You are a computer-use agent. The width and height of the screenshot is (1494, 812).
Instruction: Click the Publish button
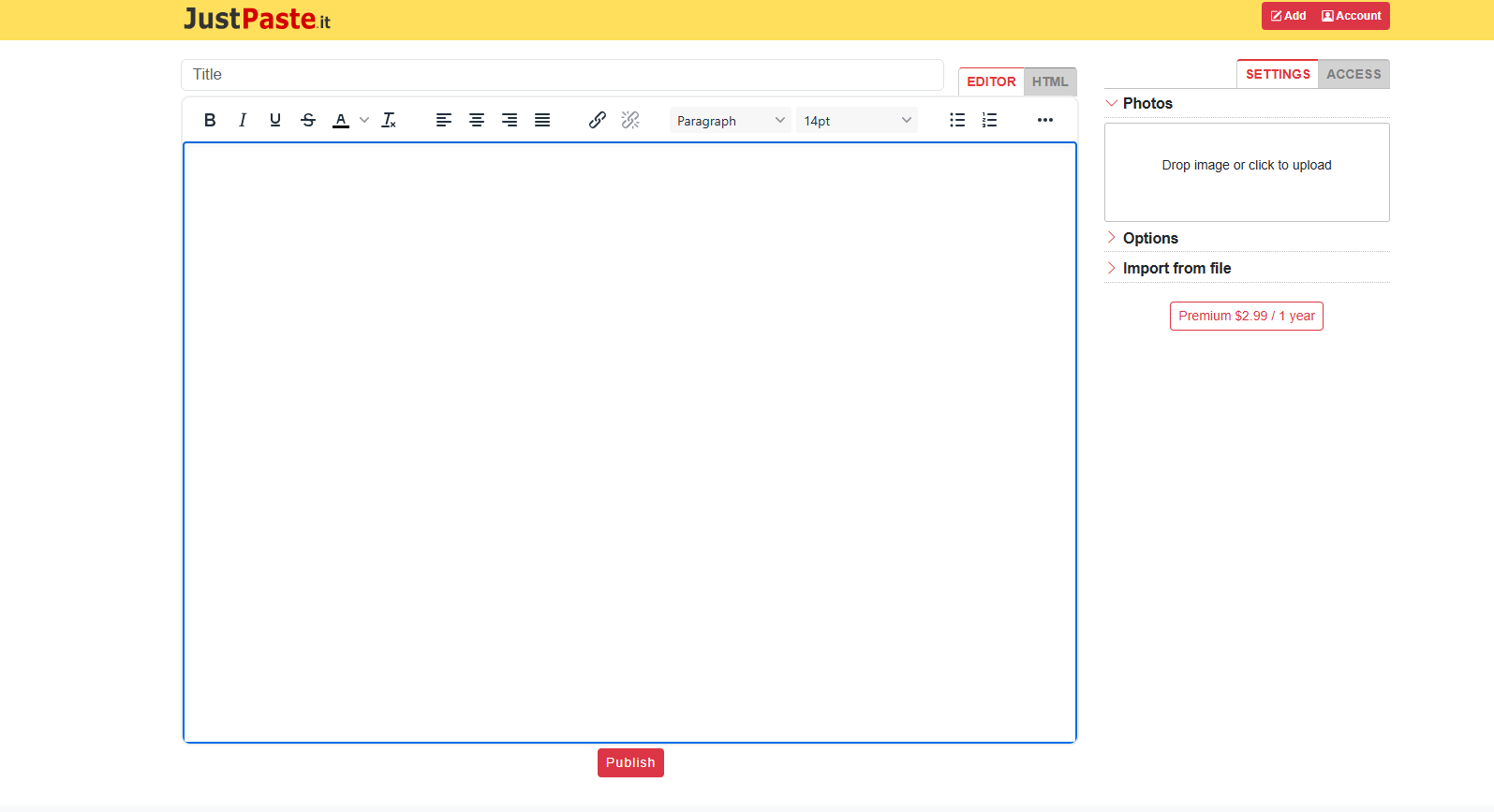(x=630, y=762)
